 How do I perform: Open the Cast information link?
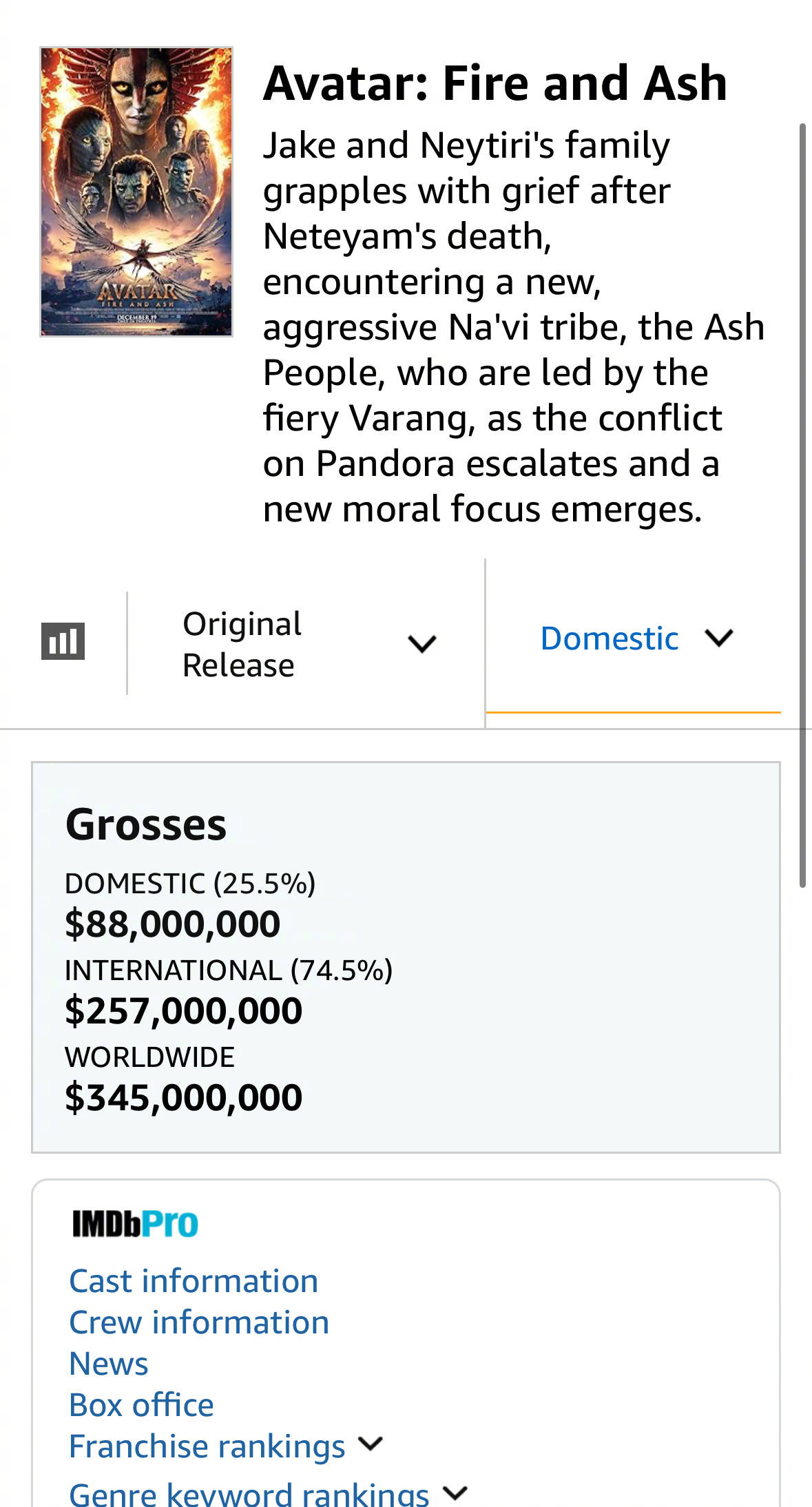pos(194,1281)
